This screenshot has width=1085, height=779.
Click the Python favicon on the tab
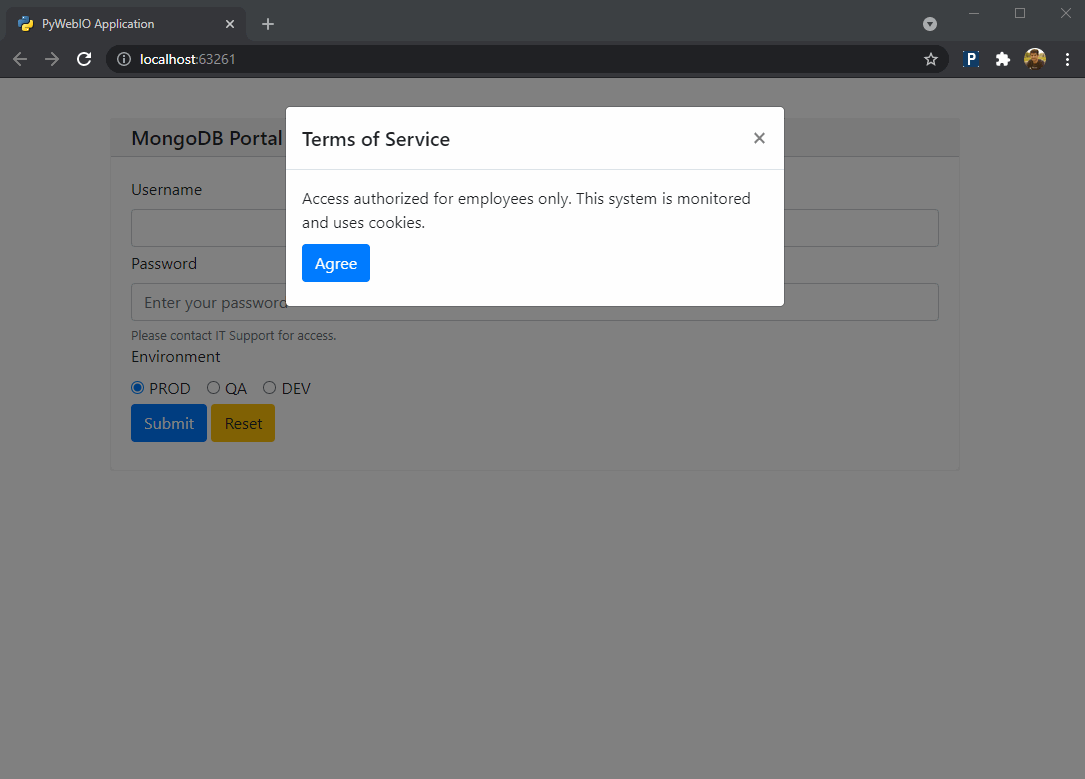(26, 24)
